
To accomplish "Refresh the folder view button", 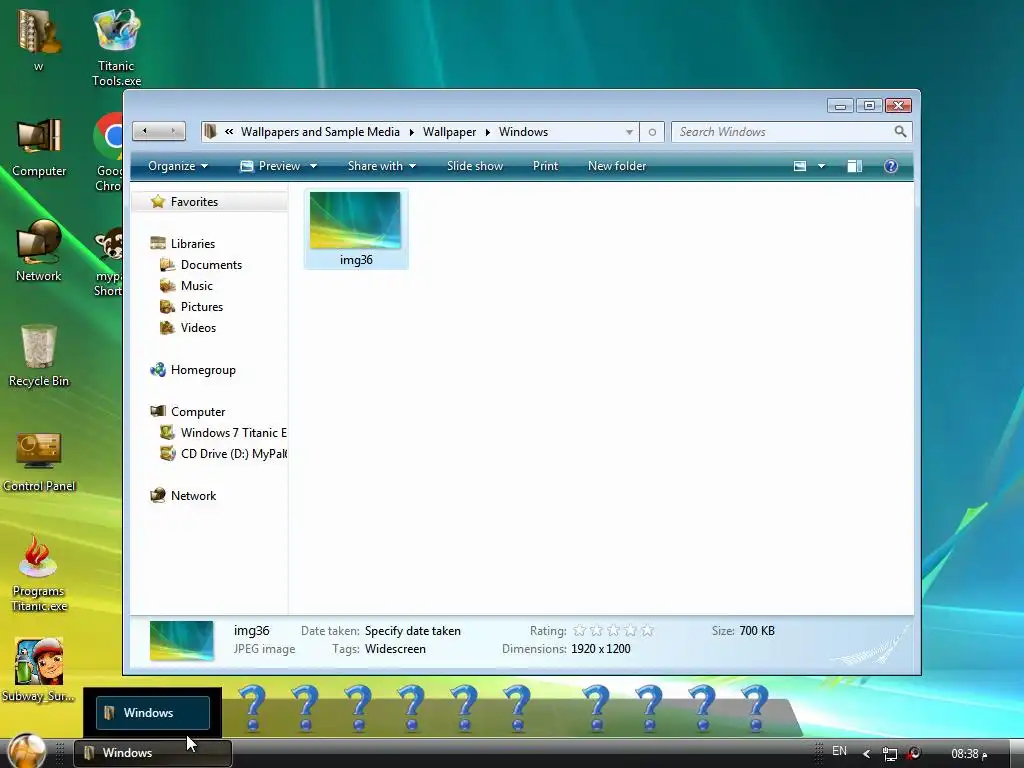I will point(652,132).
